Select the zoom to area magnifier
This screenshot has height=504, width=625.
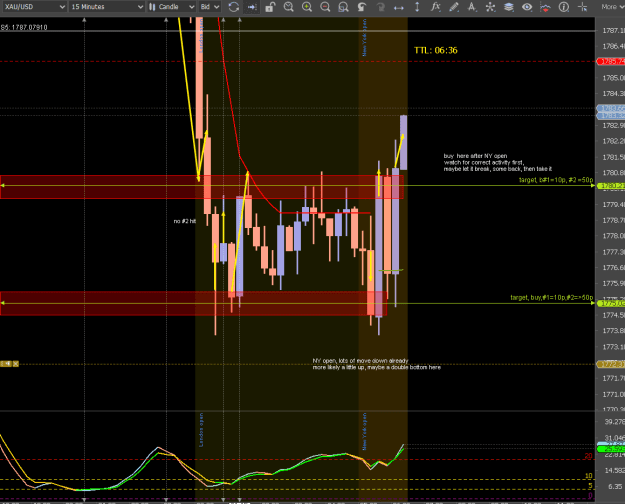click(289, 7)
